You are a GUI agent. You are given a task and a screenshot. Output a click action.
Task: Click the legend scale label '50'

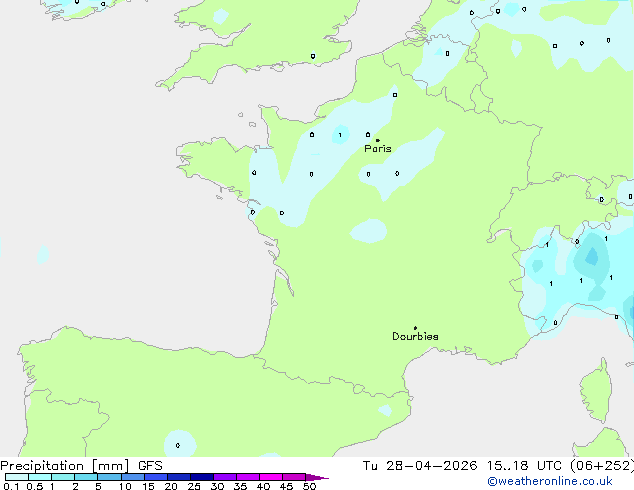point(309,486)
